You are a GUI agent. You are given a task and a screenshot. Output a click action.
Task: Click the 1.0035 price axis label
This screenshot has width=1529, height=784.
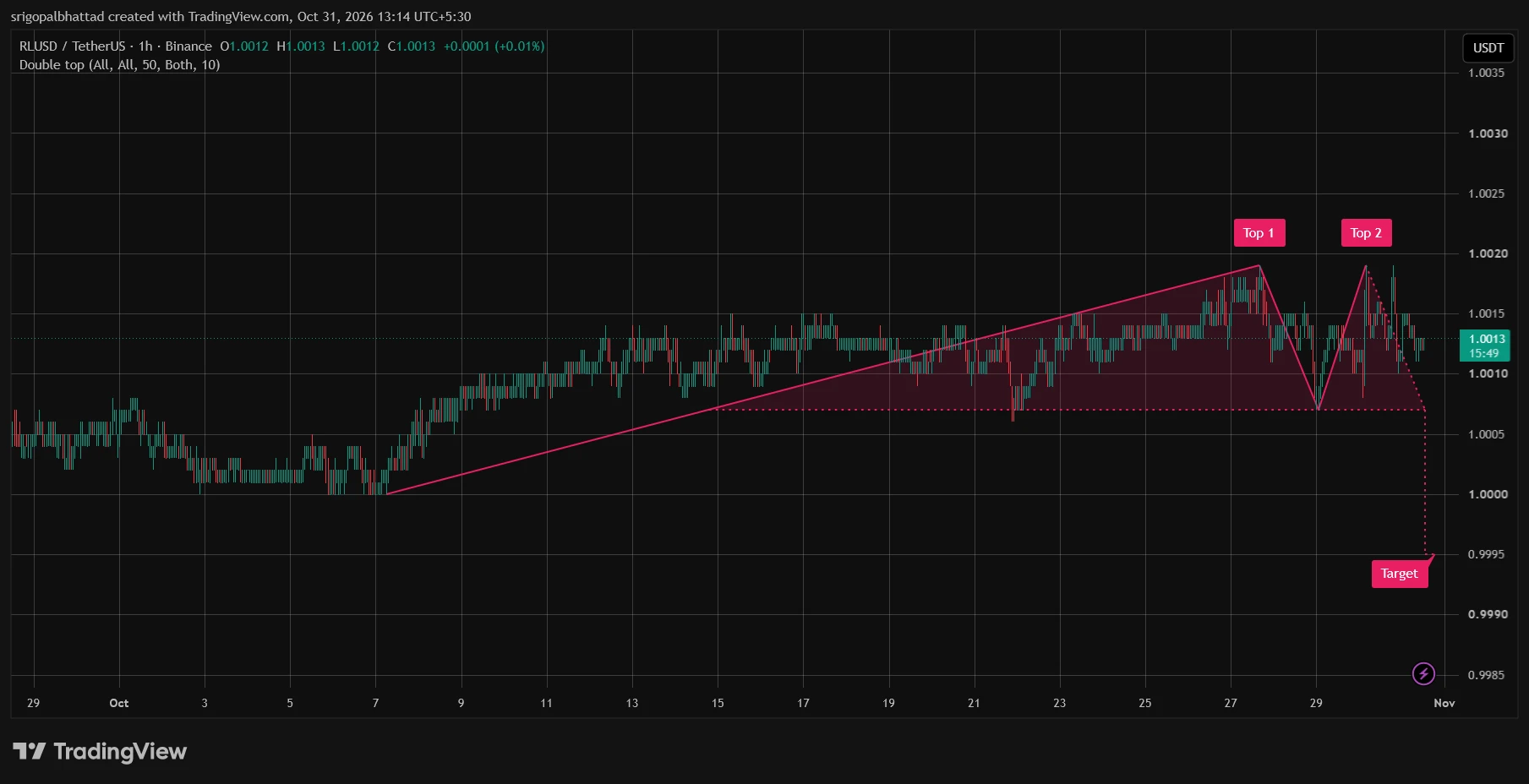1487,73
